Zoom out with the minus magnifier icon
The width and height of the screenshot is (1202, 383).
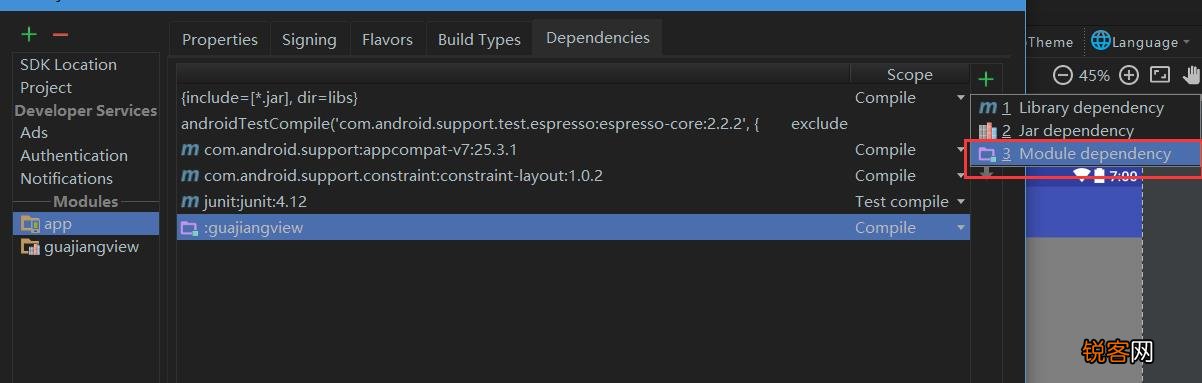[x=1063, y=75]
